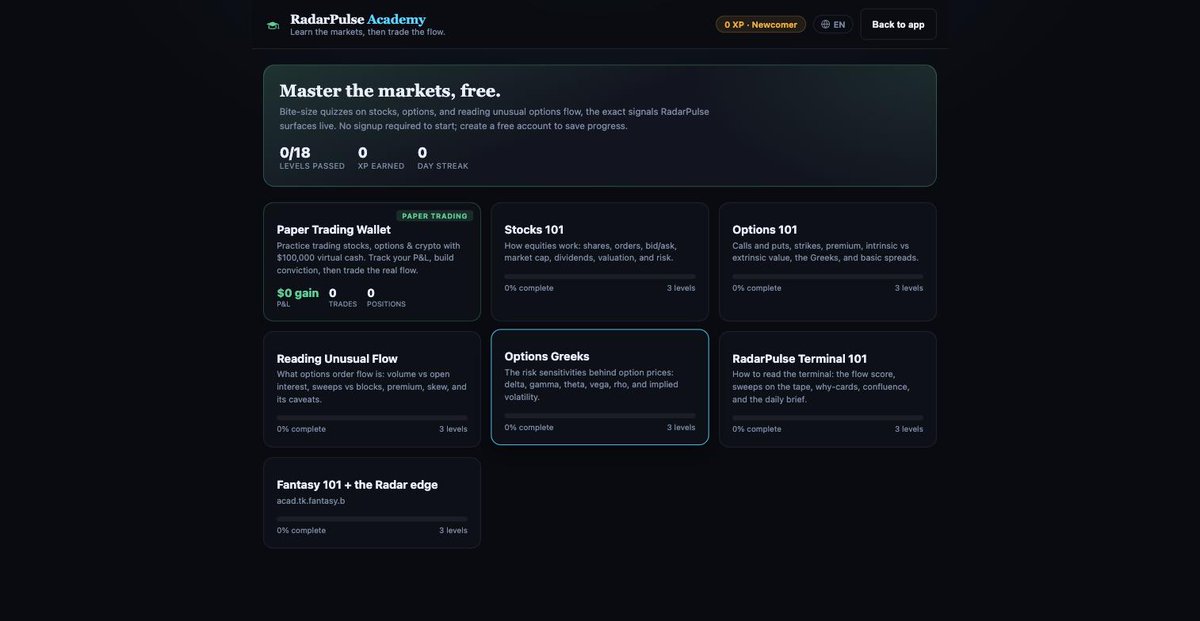Open the Options 101 course card

[828, 262]
